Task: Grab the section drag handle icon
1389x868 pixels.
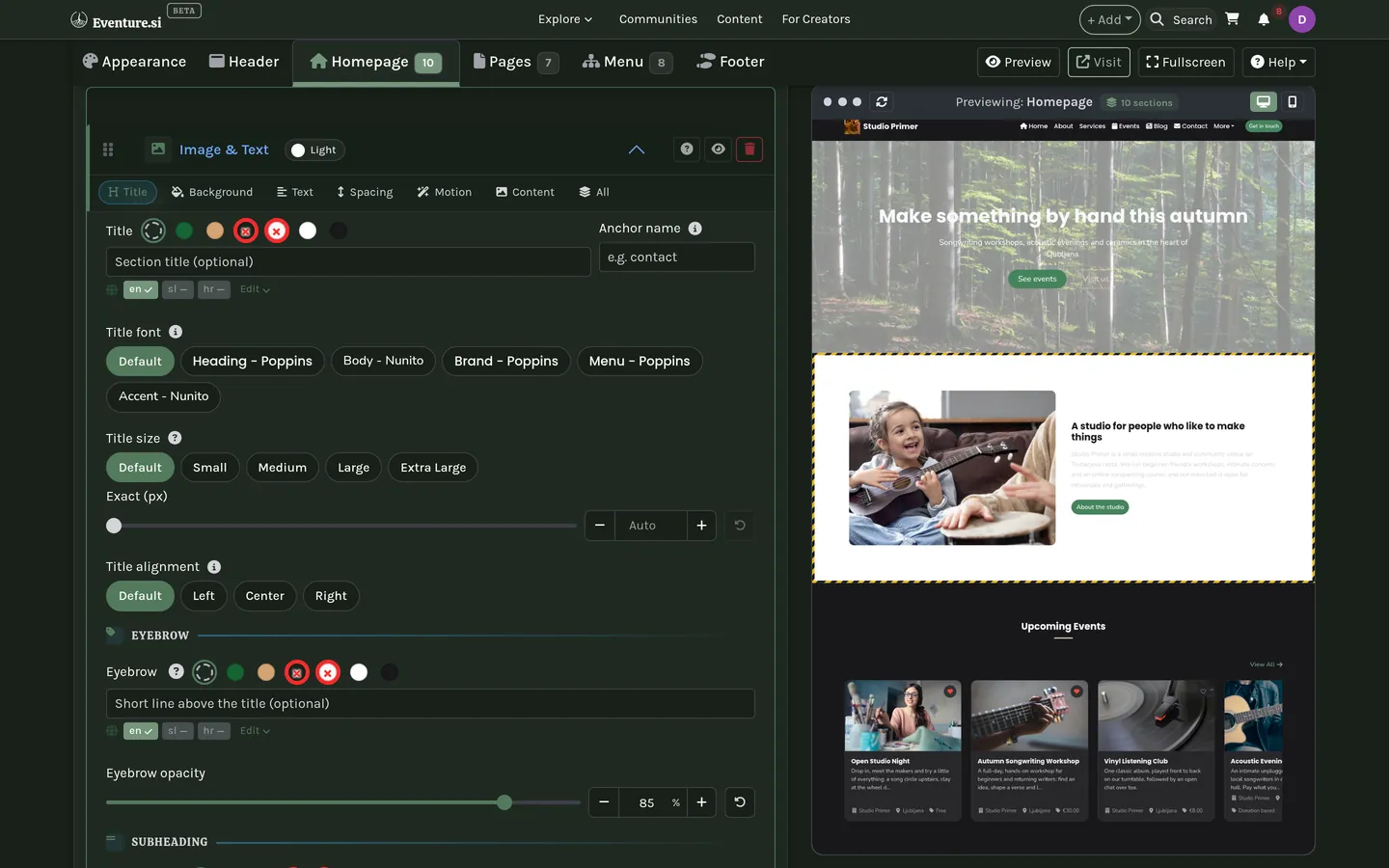Action: [x=108, y=149]
